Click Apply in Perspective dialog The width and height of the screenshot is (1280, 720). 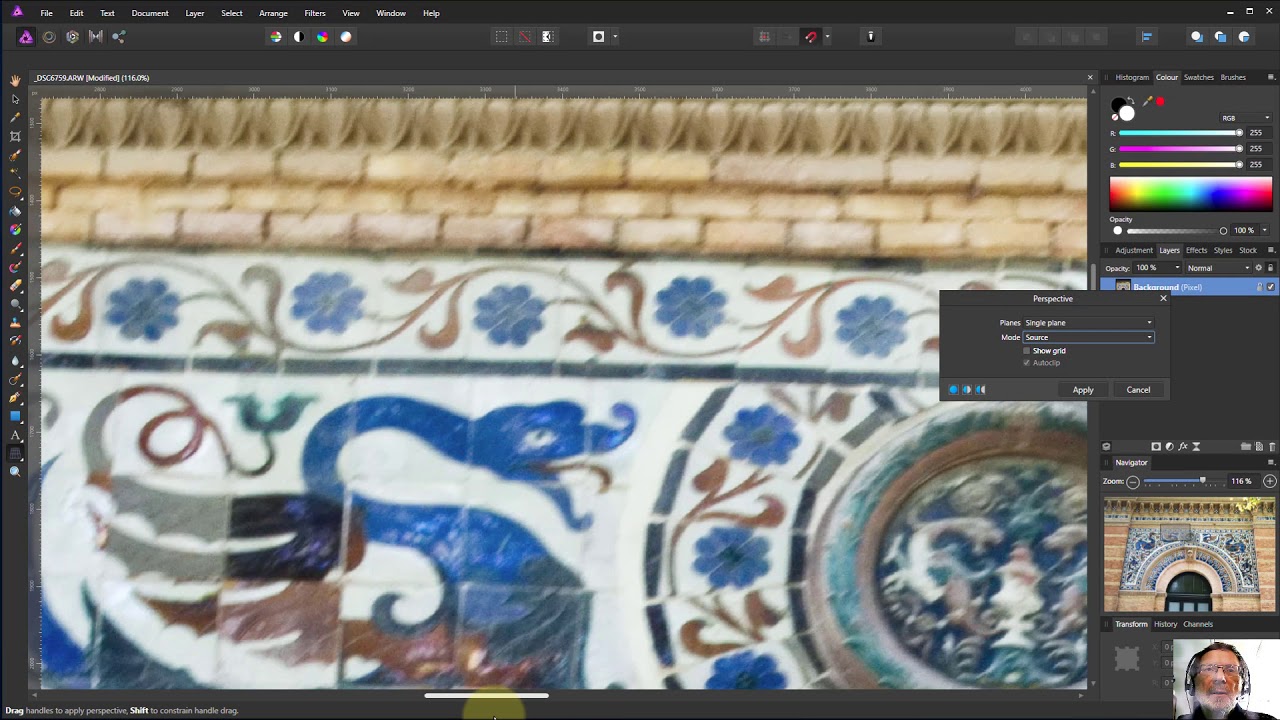click(x=1083, y=390)
